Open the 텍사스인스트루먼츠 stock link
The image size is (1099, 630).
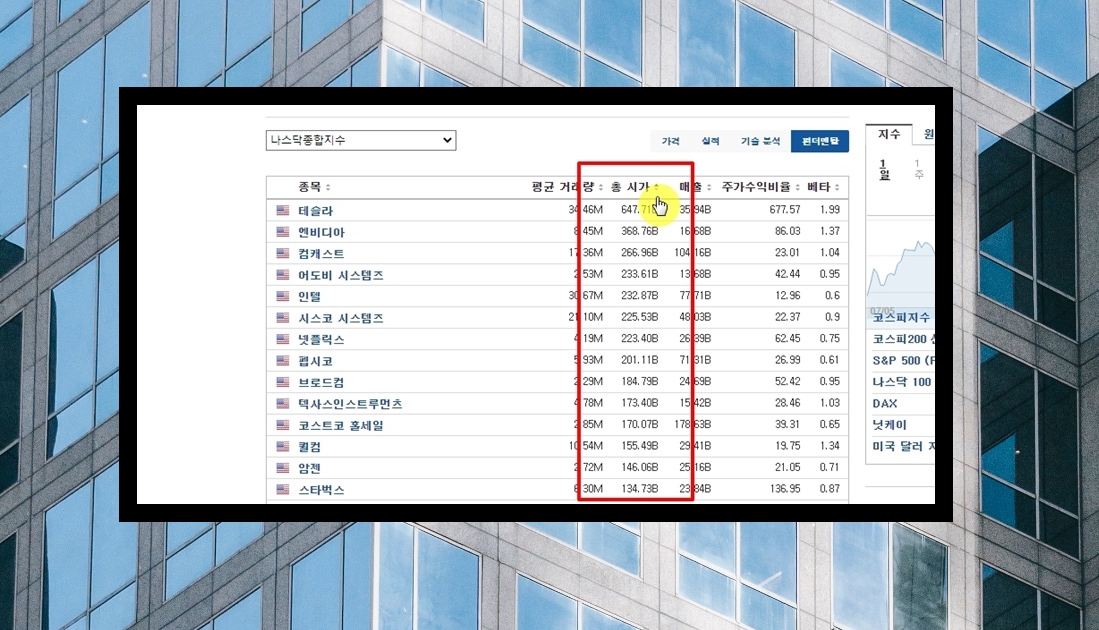[x=350, y=404]
